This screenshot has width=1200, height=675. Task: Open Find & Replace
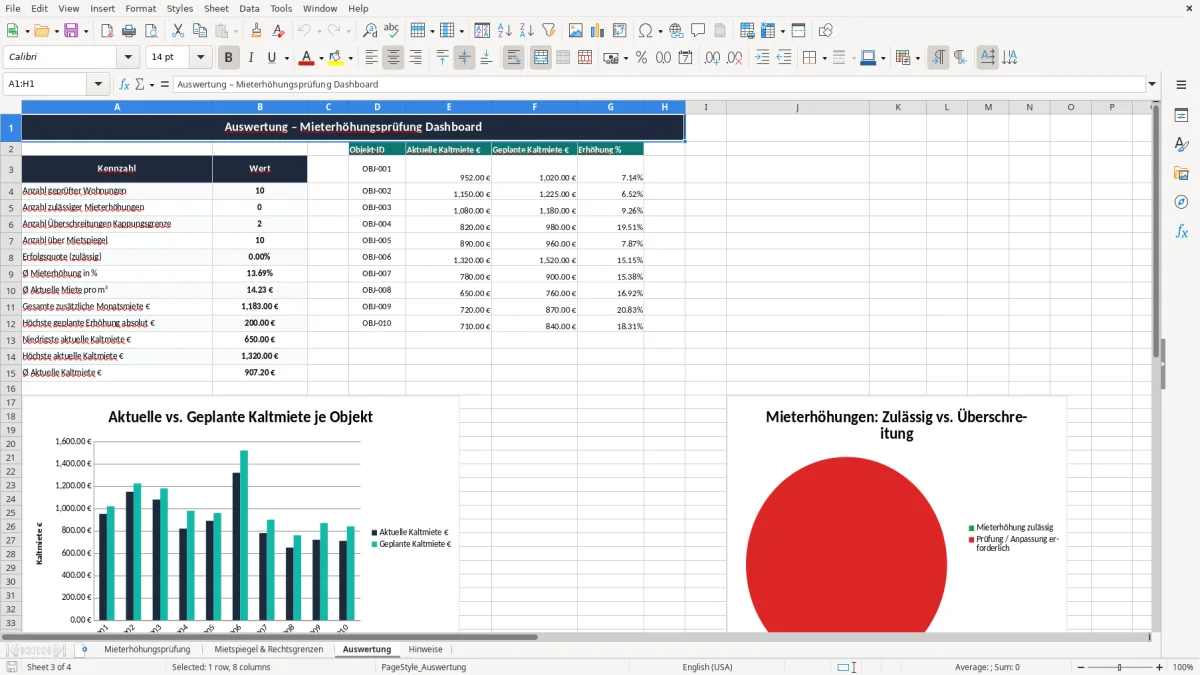[x=370, y=31]
